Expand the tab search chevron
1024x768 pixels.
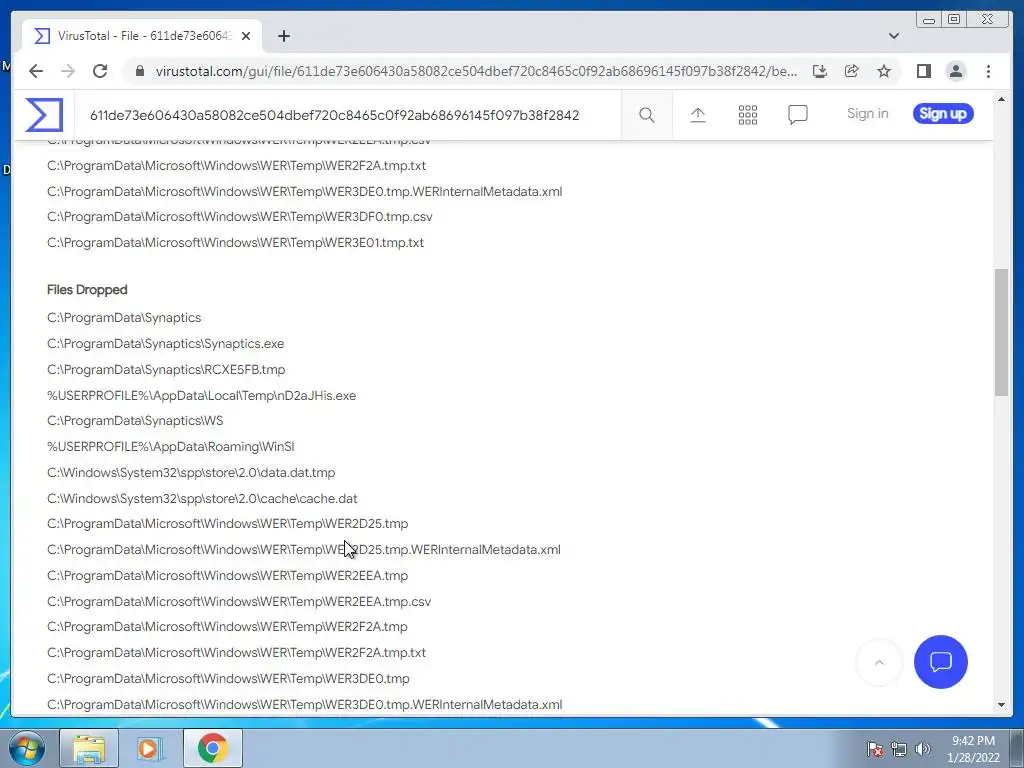pos(893,36)
